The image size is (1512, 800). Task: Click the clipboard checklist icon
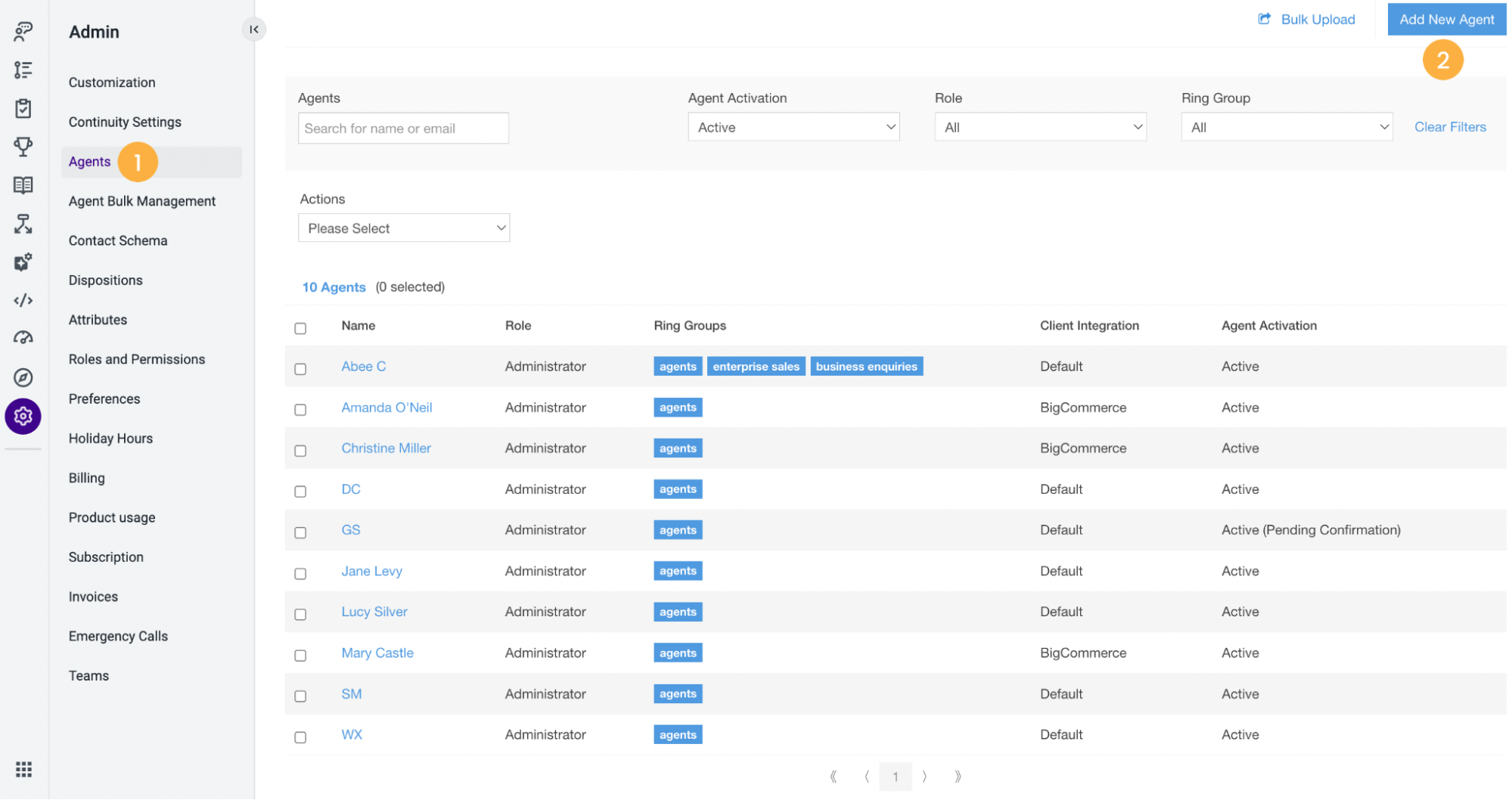click(x=23, y=108)
